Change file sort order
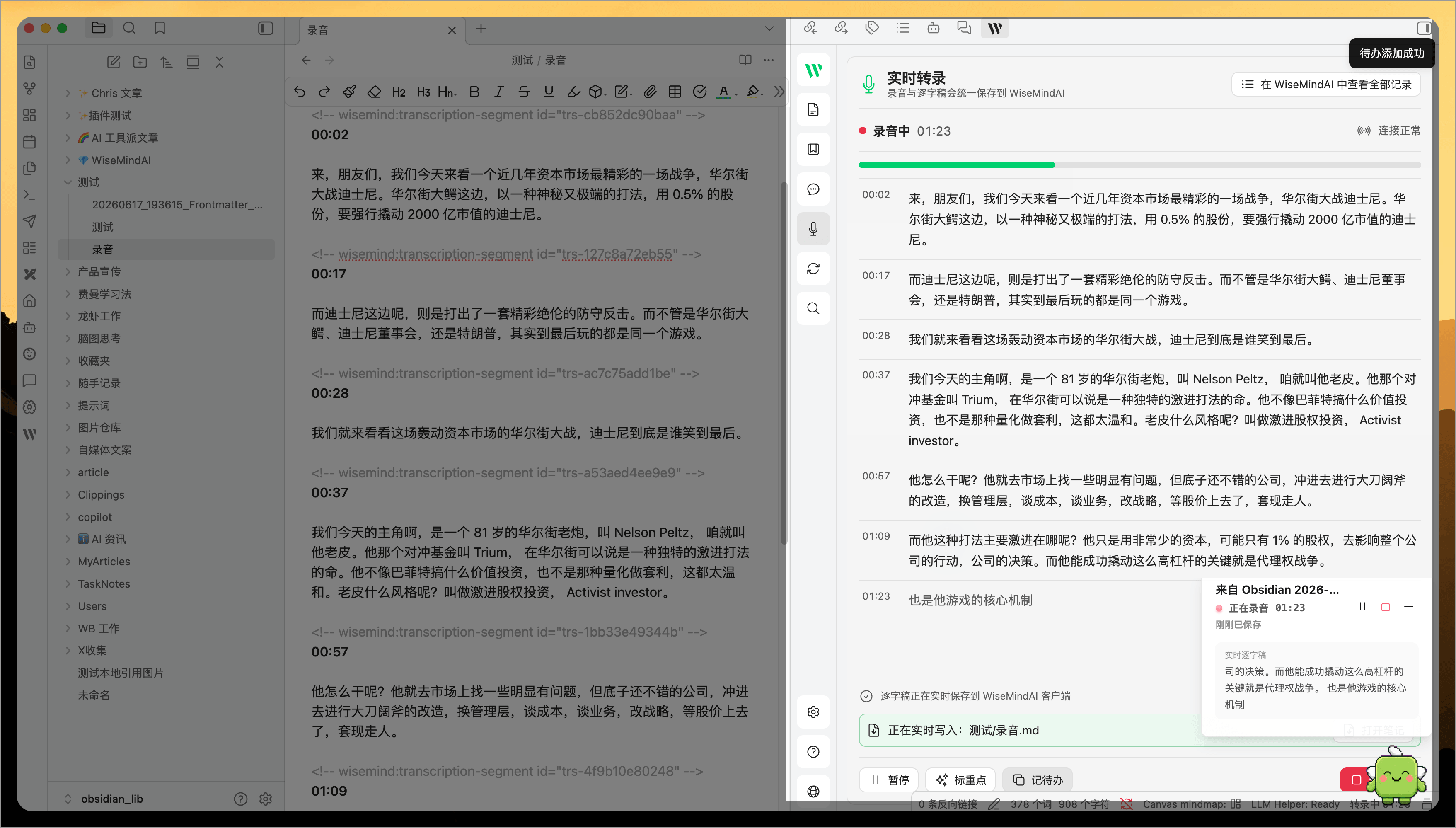The height and width of the screenshot is (828, 1456). pos(166,62)
